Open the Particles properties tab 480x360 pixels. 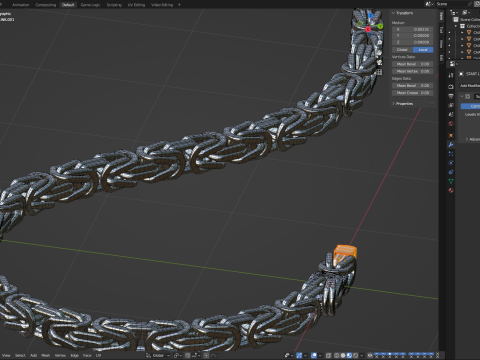click(x=451, y=154)
